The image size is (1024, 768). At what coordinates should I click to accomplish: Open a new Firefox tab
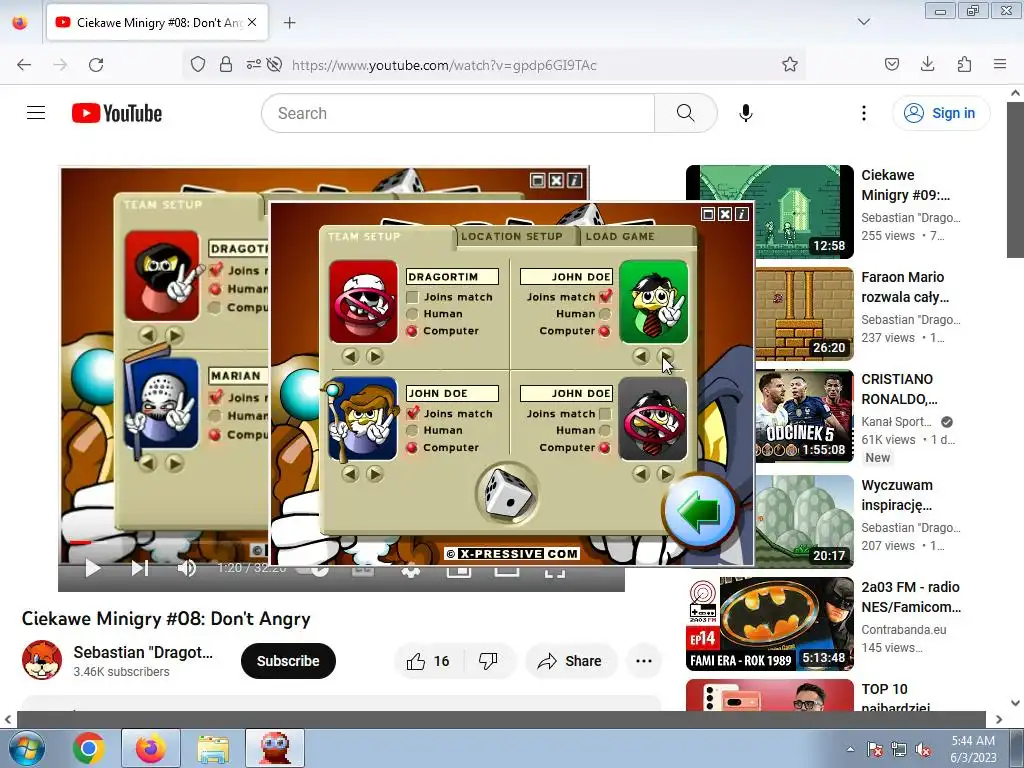(x=289, y=23)
